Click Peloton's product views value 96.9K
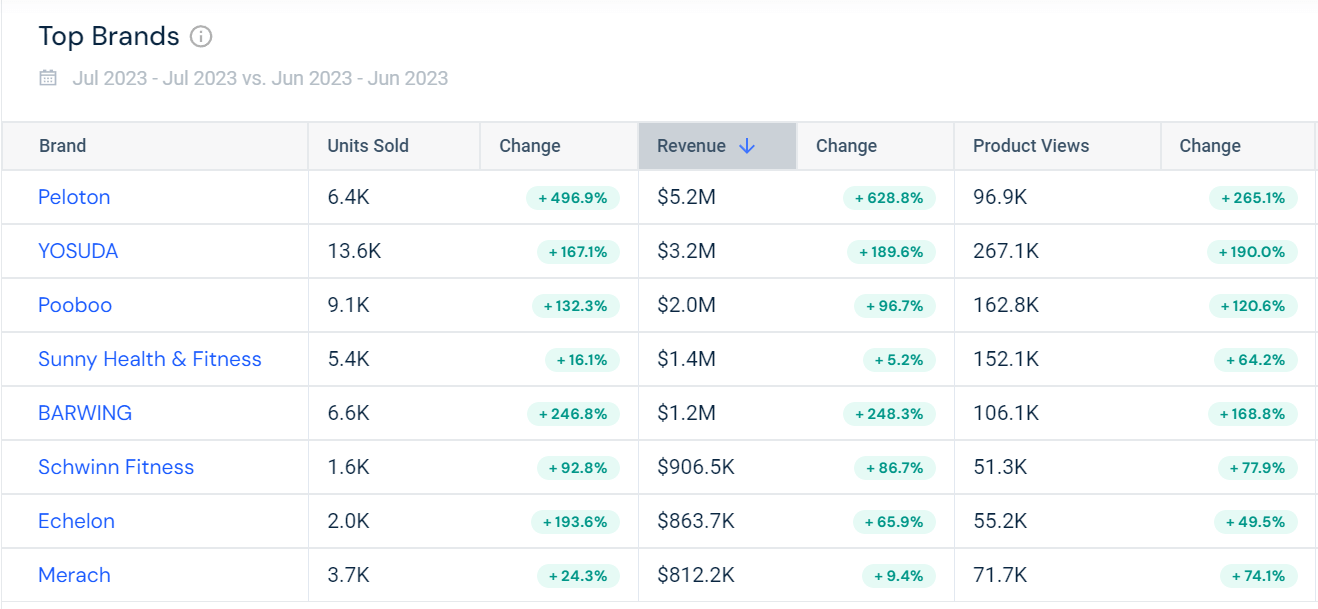1318x609 pixels. 1000,197
